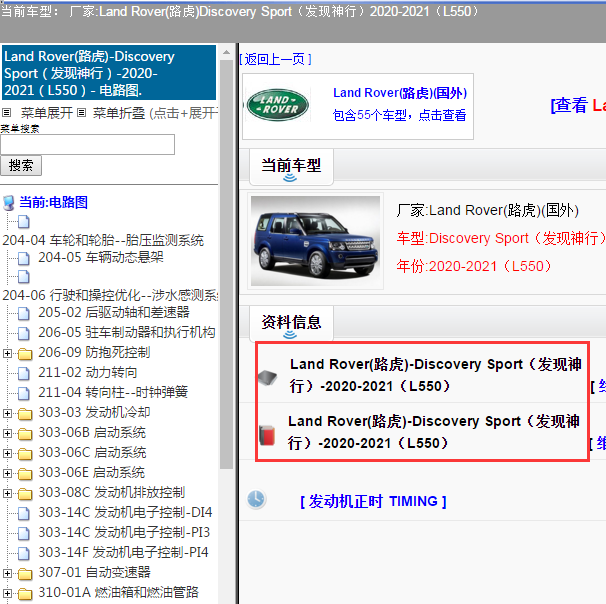Click page icon for 206-05 驻车制动器和执行机构
606x604 pixels.
[24, 333]
